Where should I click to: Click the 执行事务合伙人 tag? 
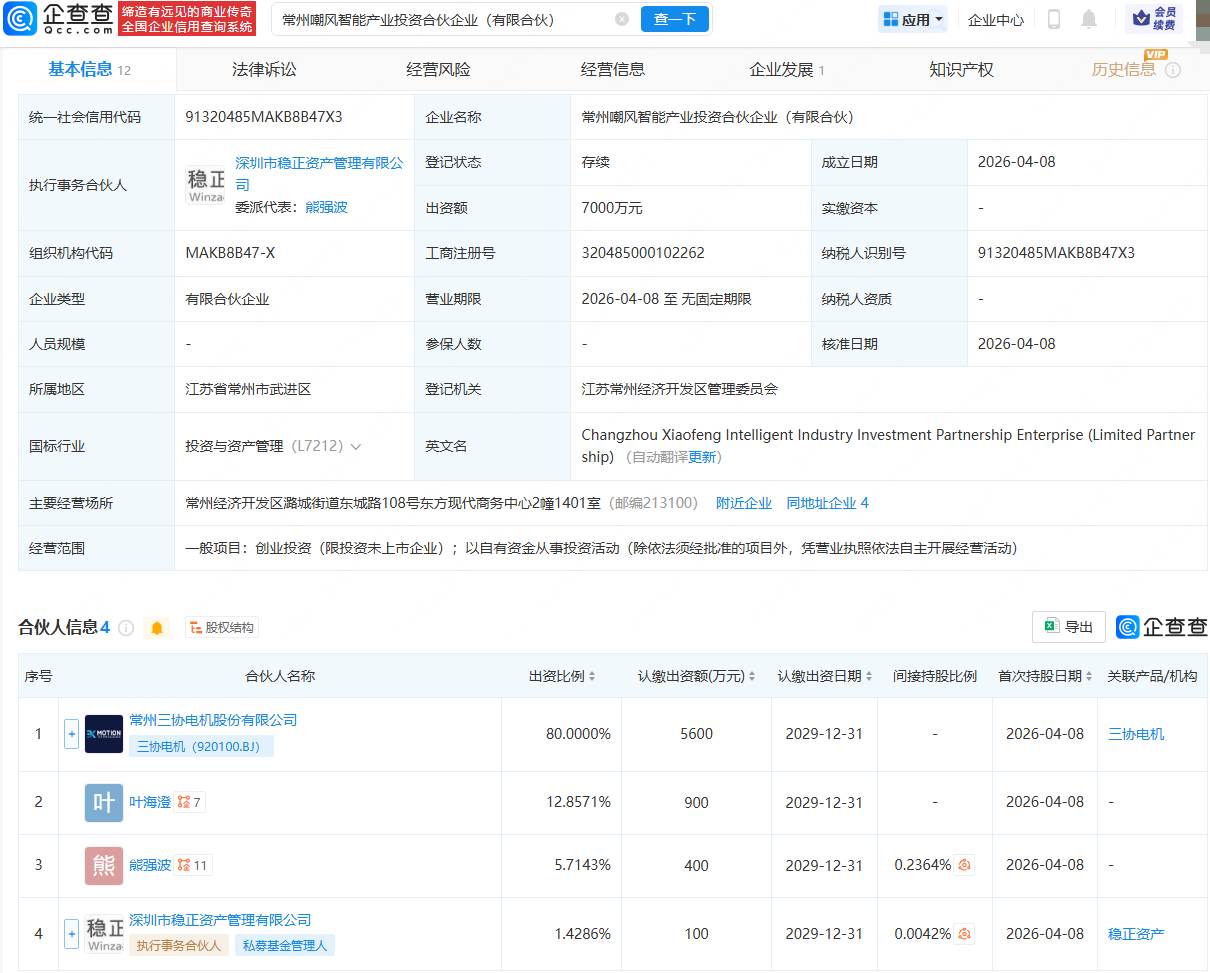[178, 945]
